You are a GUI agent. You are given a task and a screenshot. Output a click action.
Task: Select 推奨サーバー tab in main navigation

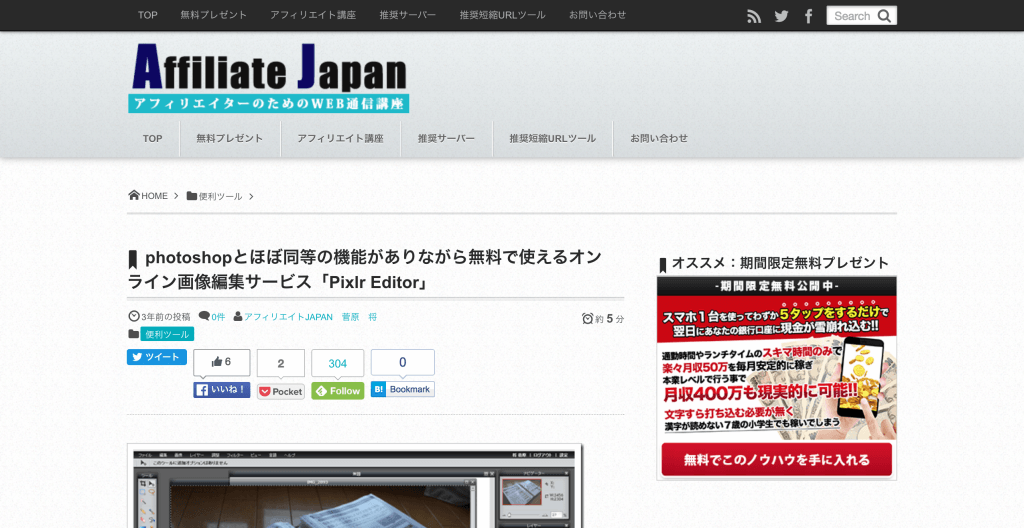[x=447, y=139]
